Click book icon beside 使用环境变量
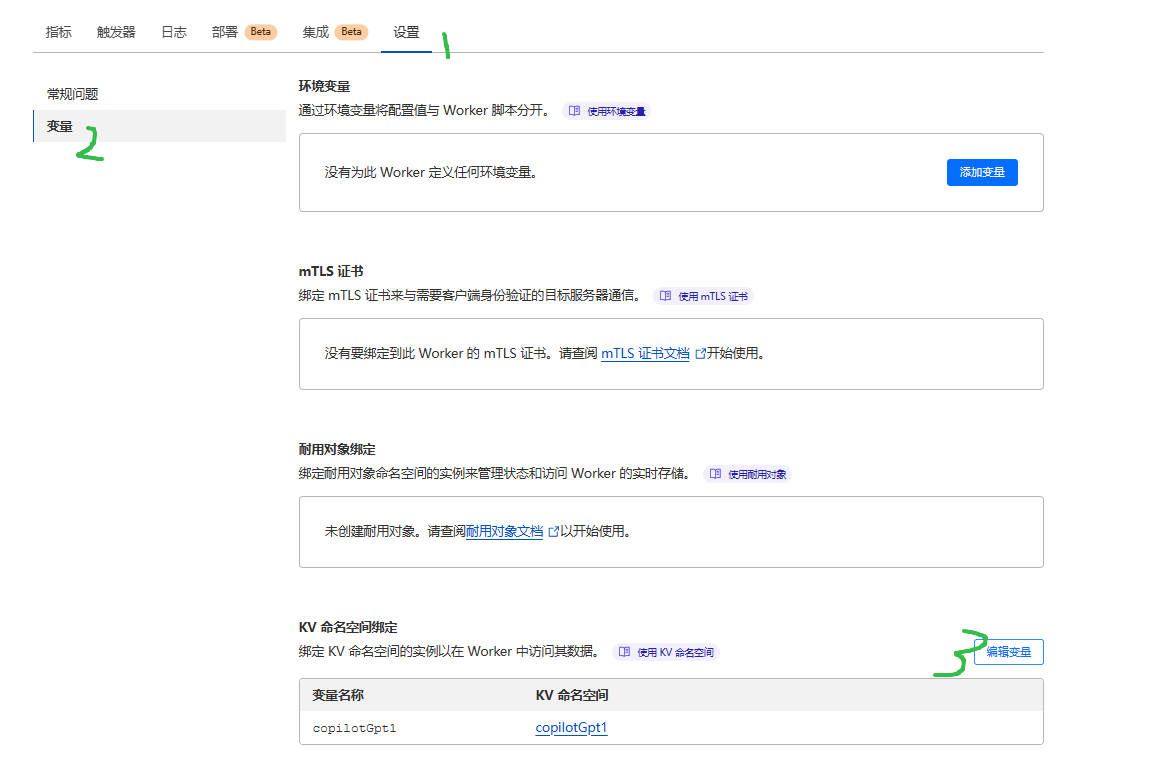 click(x=575, y=112)
